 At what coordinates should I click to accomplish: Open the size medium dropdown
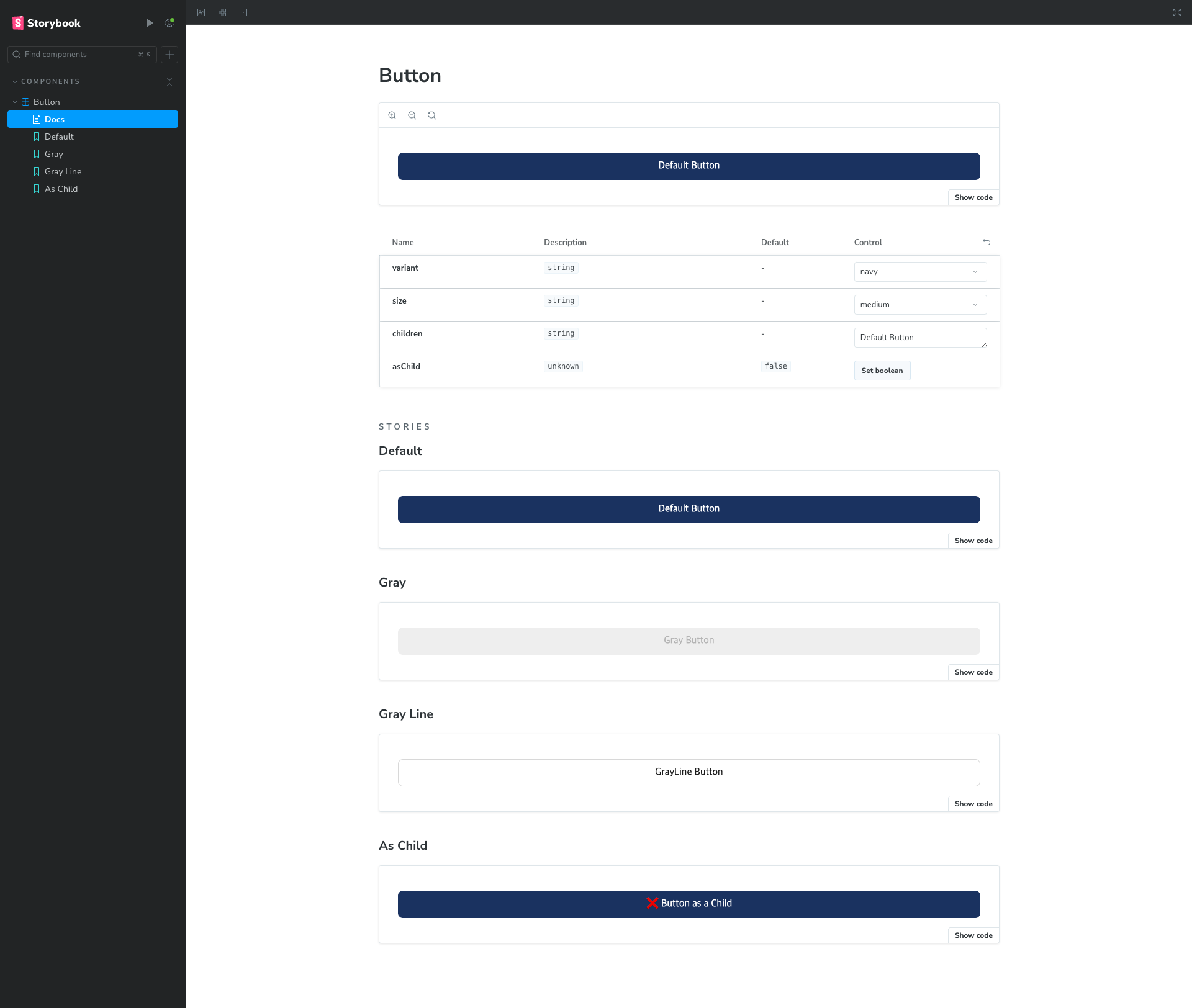920,305
